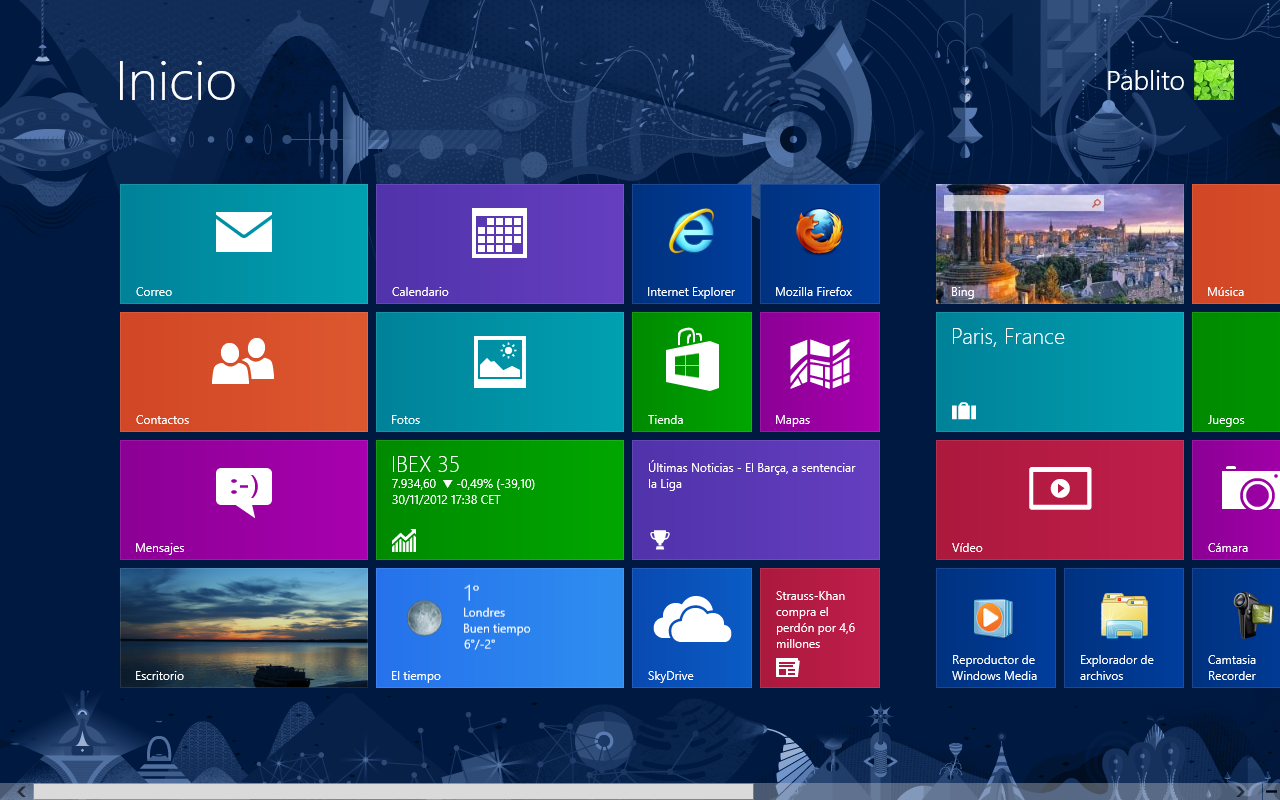The height and width of the screenshot is (800, 1280).
Task: Click the Bing tile search box
Action: click(1024, 203)
